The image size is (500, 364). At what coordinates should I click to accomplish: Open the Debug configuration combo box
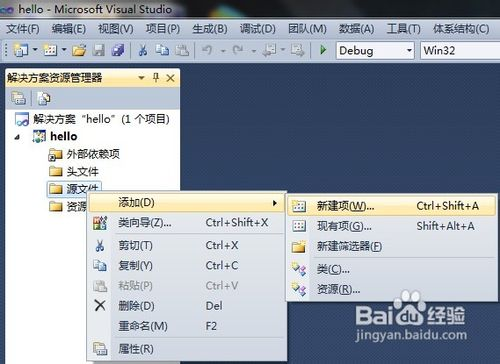pos(375,51)
